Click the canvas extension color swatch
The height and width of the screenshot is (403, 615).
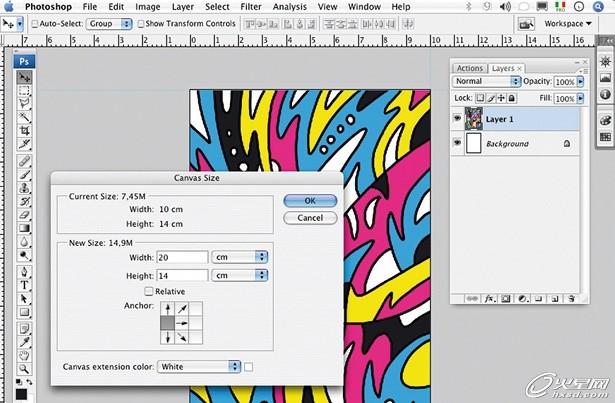(x=248, y=367)
